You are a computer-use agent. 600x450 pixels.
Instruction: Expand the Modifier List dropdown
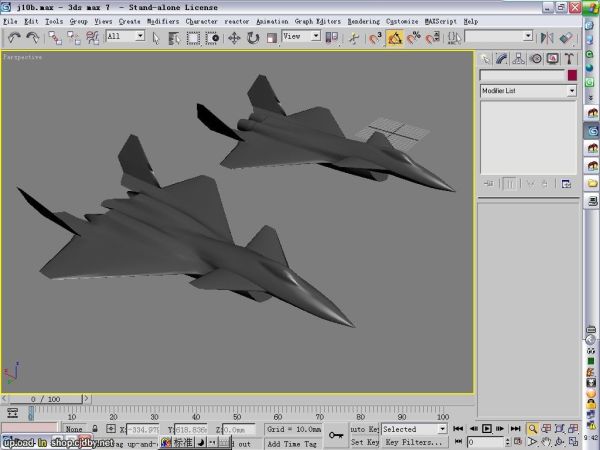[x=528, y=91]
